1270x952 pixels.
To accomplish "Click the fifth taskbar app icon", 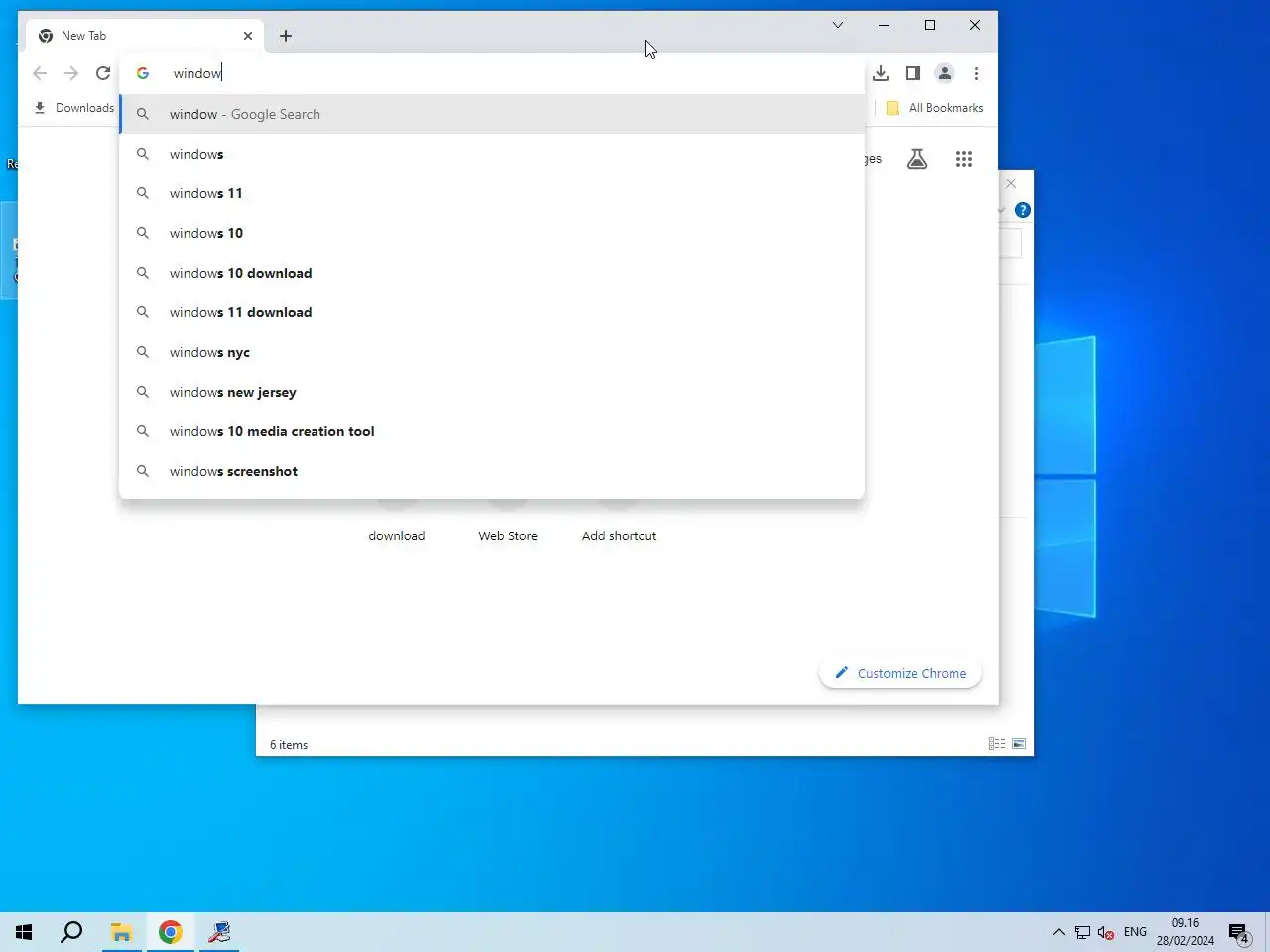I will click(x=219, y=932).
